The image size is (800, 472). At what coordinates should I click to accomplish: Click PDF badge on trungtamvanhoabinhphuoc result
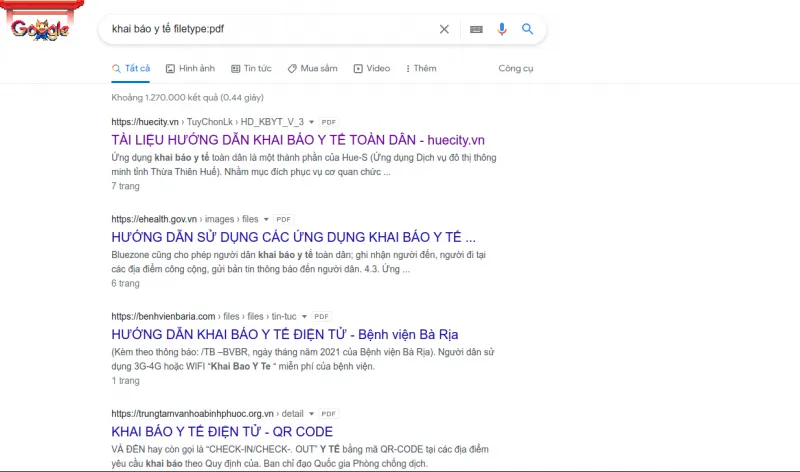point(329,414)
